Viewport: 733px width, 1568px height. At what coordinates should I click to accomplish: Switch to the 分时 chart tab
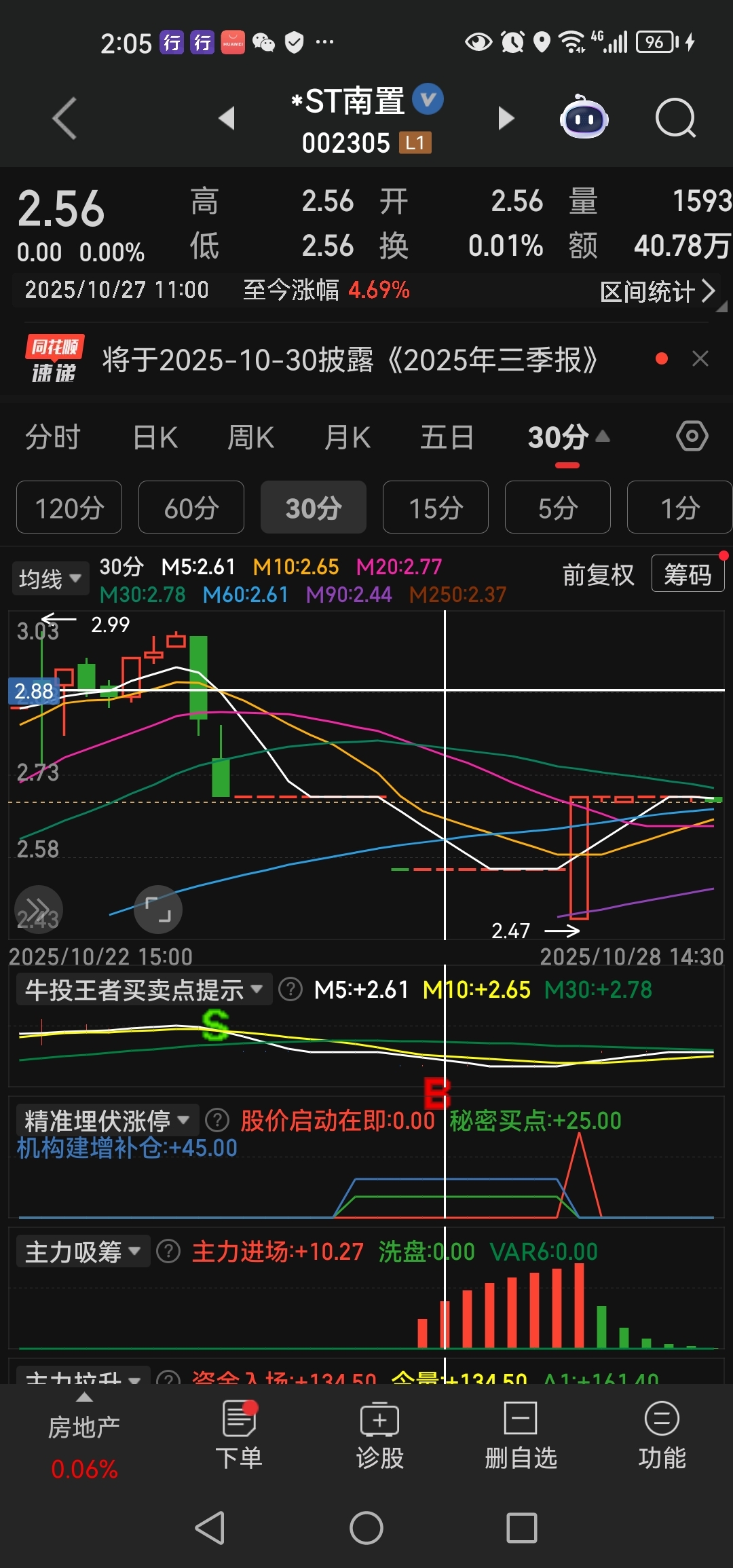(x=53, y=437)
